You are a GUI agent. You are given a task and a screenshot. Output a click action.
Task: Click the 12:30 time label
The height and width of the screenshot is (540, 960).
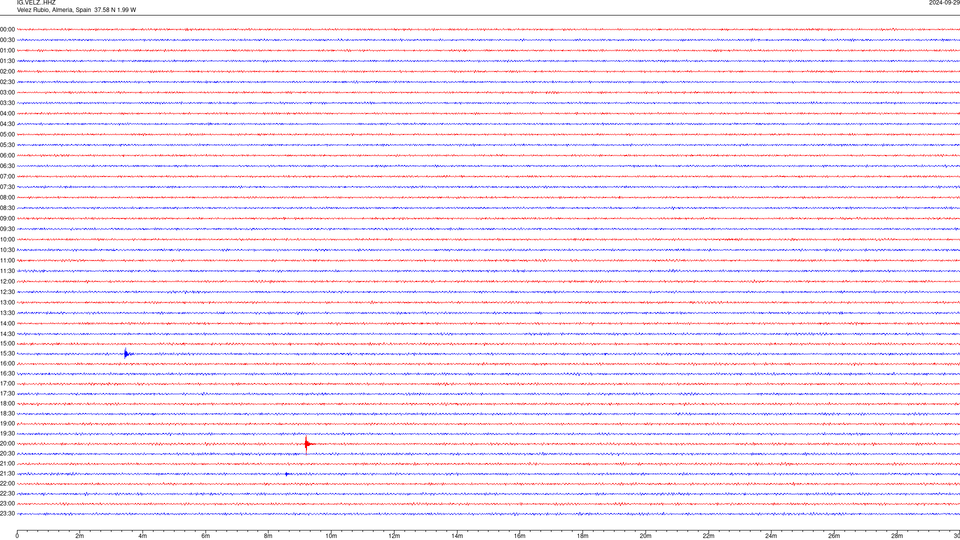[7, 291]
